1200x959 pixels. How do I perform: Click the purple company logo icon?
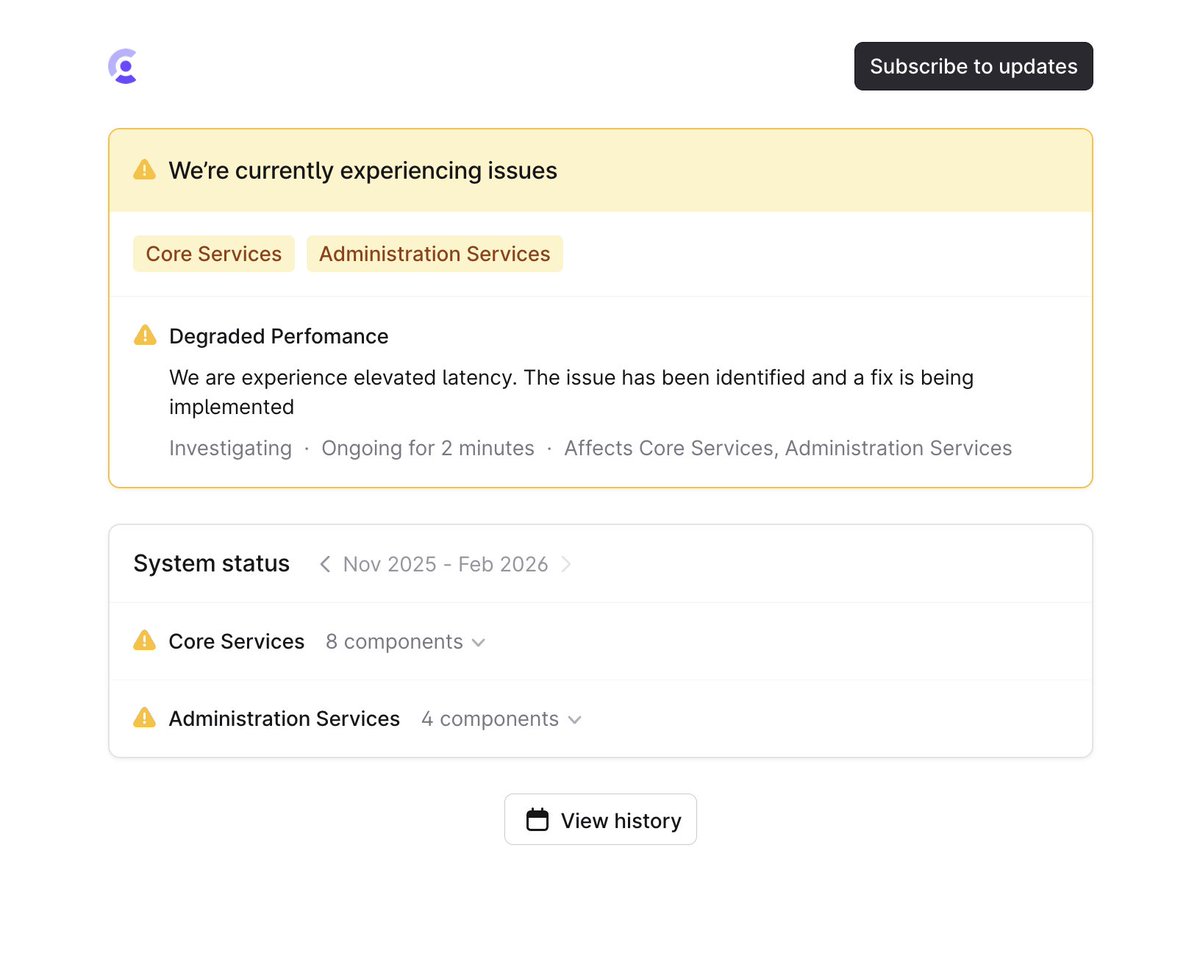[123, 66]
